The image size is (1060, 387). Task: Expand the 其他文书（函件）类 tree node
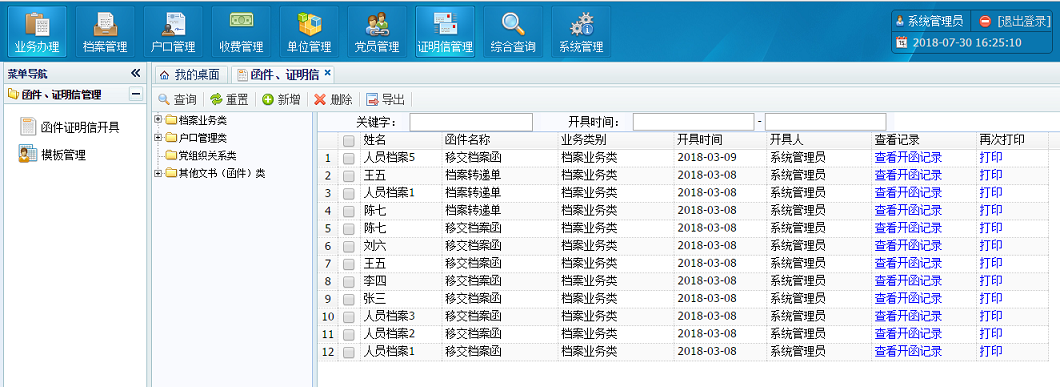tap(158, 173)
